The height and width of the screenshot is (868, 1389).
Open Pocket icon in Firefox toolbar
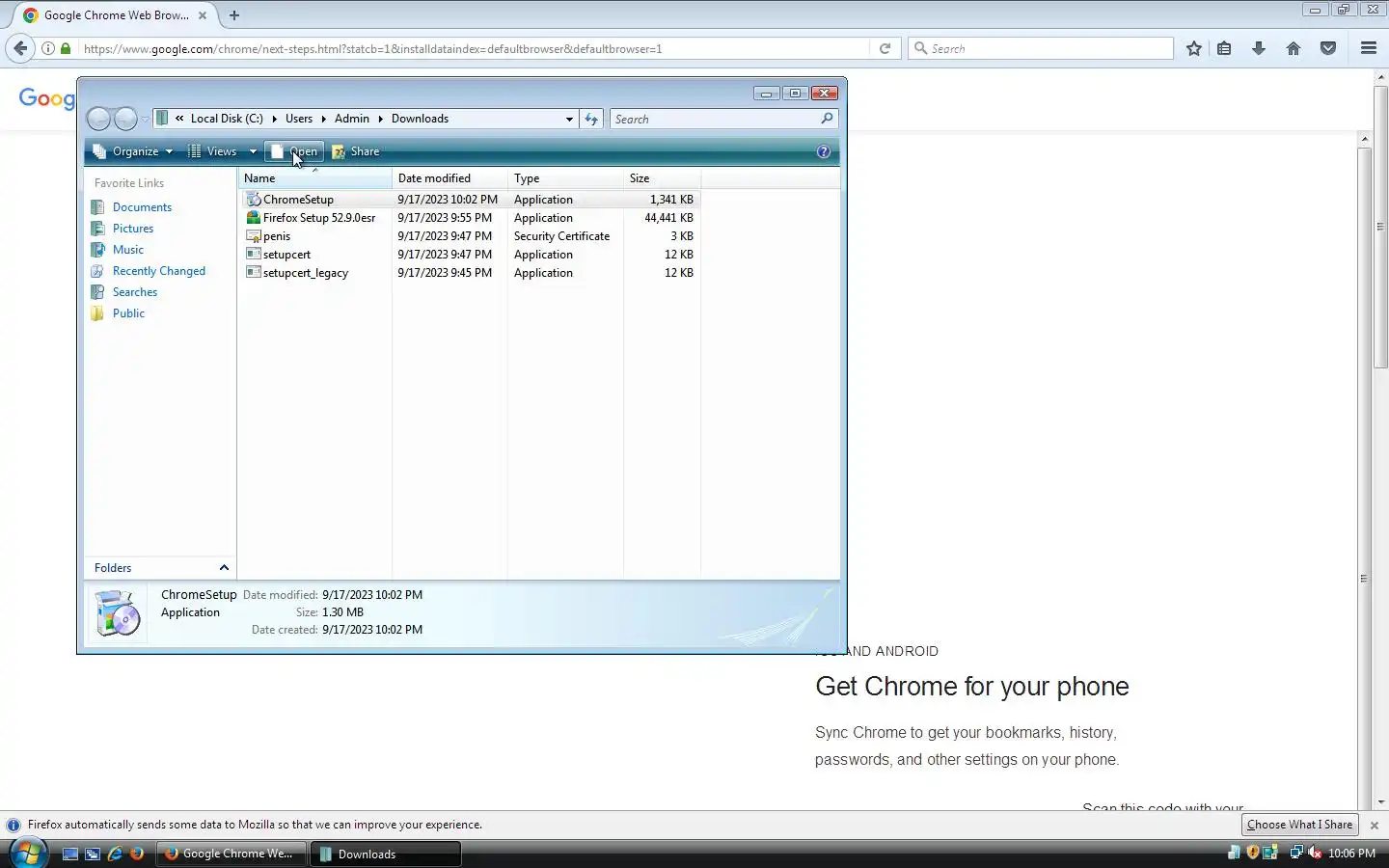[1328, 48]
